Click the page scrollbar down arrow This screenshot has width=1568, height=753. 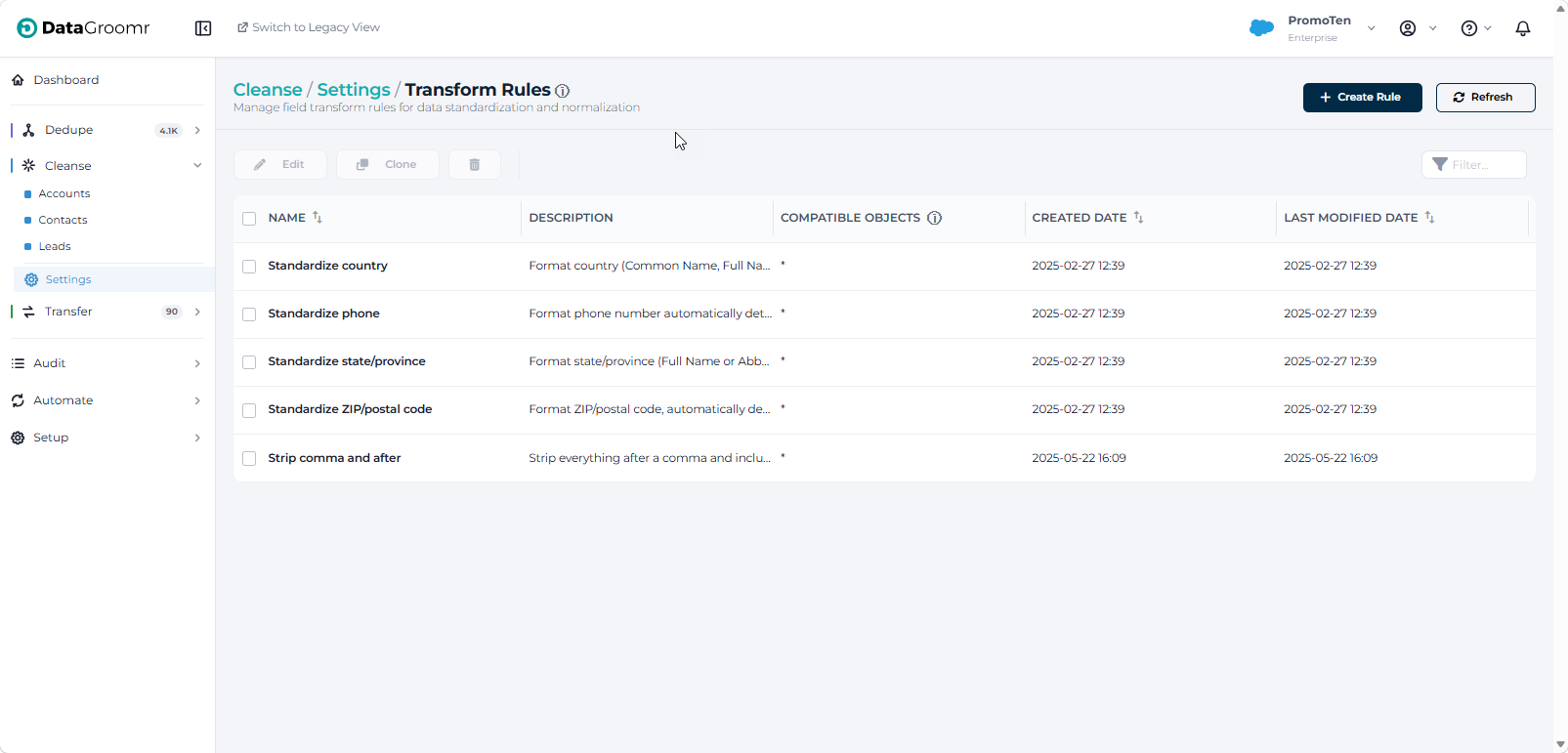pos(1560,745)
